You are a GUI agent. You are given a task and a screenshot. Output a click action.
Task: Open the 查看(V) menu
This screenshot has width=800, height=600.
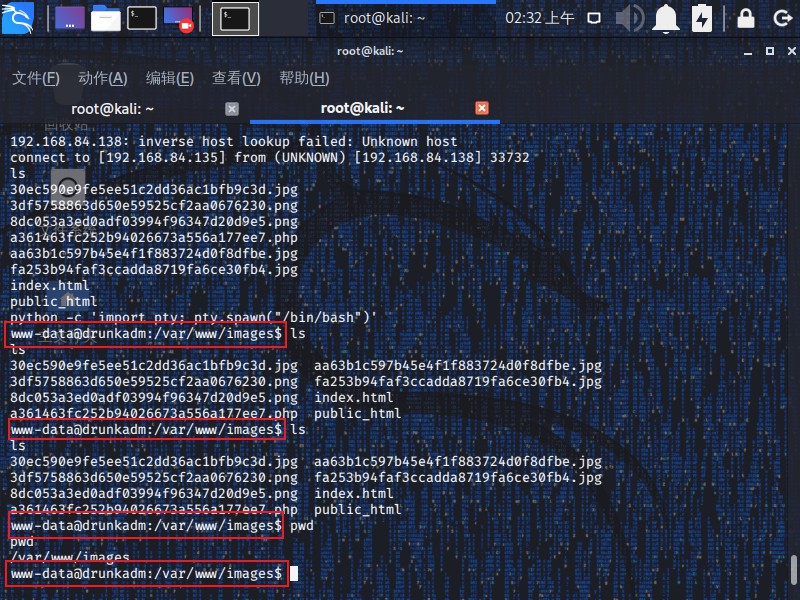[x=236, y=78]
